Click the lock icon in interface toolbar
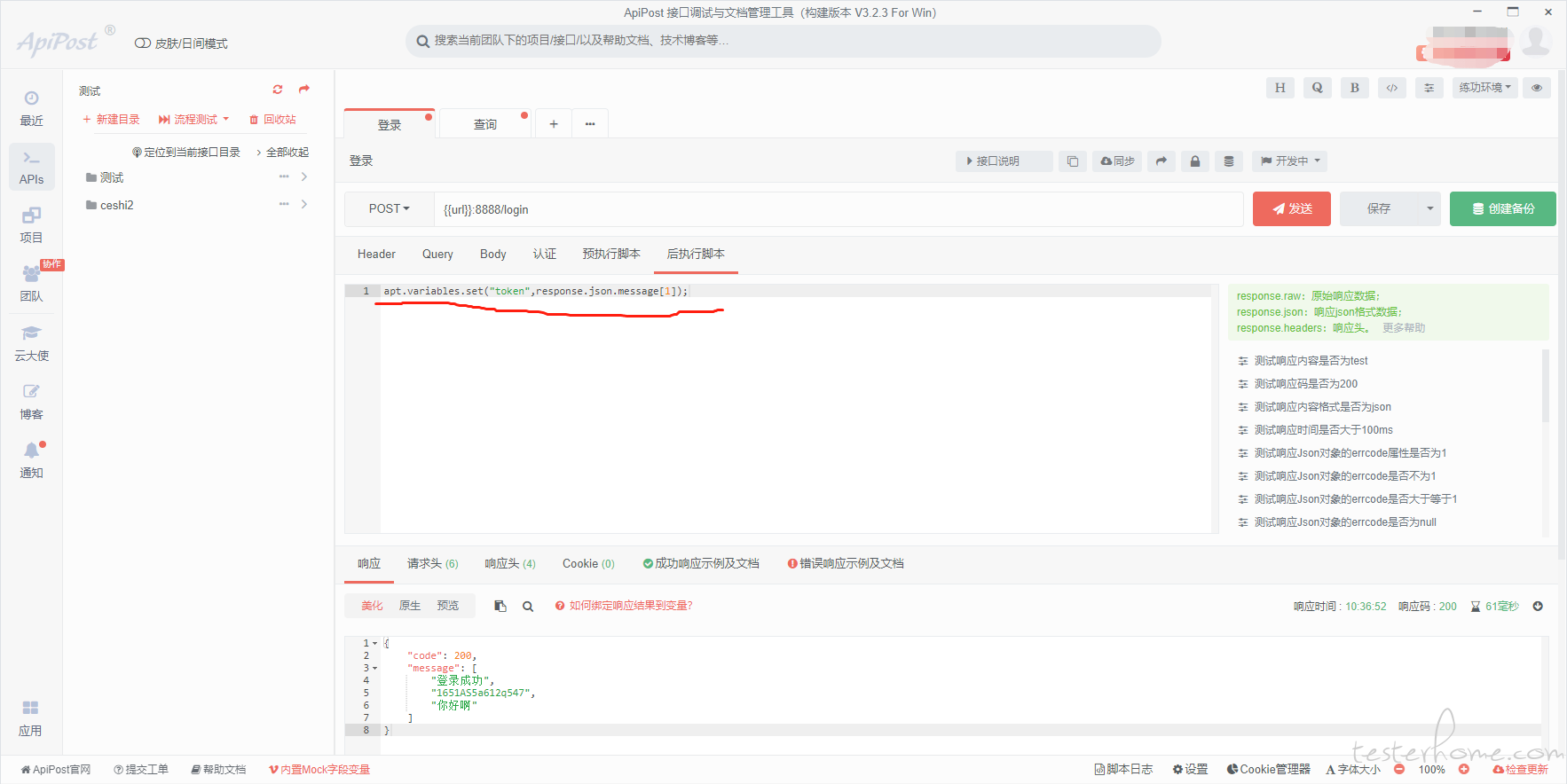 [x=1194, y=161]
